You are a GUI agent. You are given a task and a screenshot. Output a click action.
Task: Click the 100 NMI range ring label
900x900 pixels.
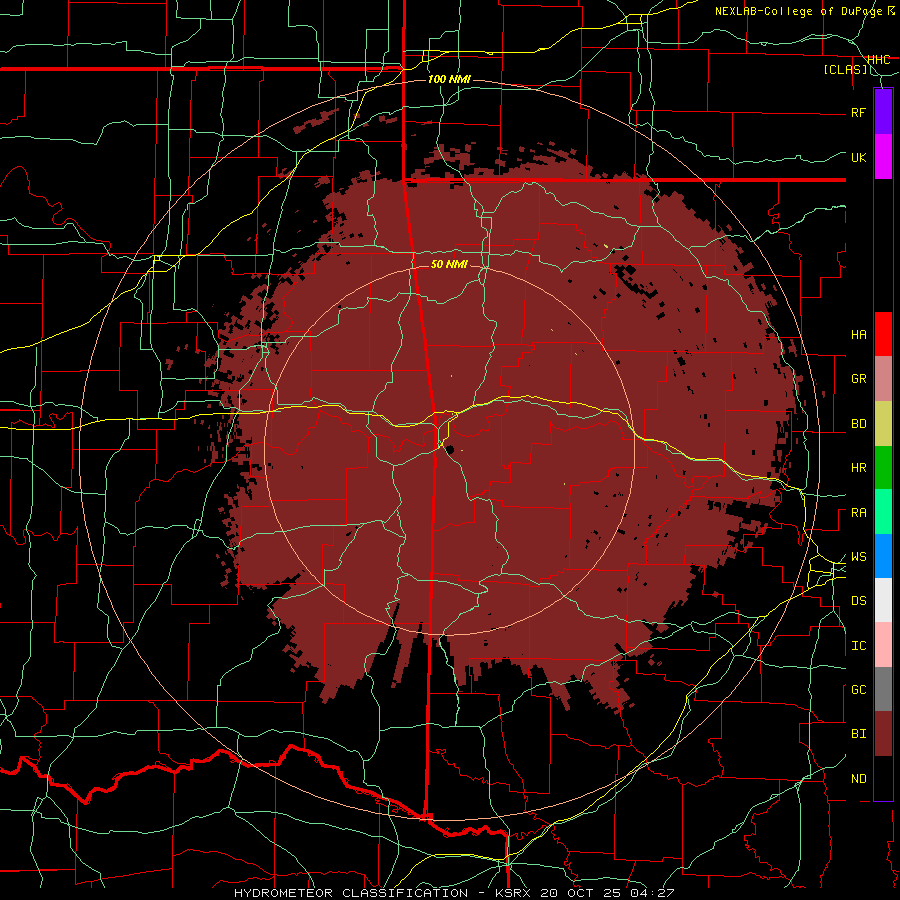click(x=449, y=79)
